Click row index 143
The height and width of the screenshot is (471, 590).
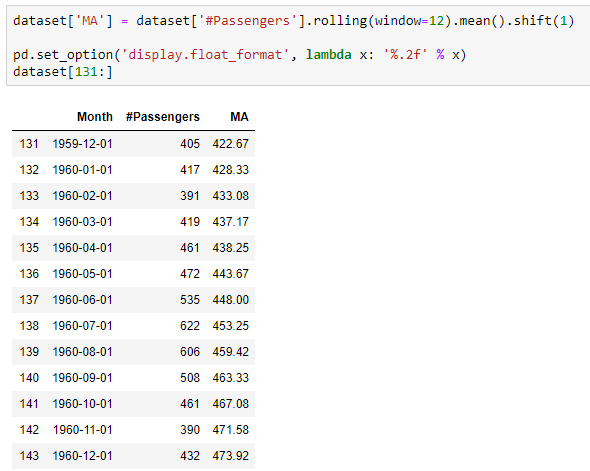coord(29,456)
